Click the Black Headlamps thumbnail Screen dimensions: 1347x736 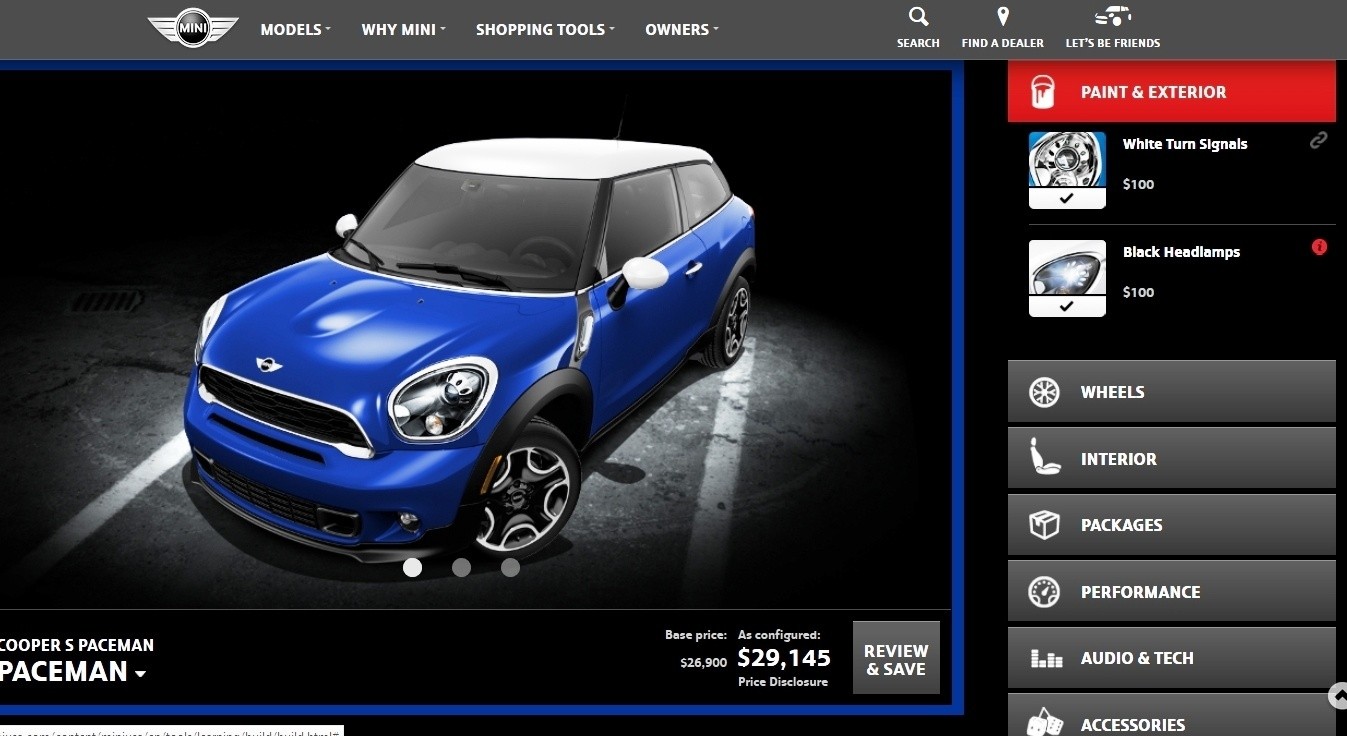tap(1067, 269)
